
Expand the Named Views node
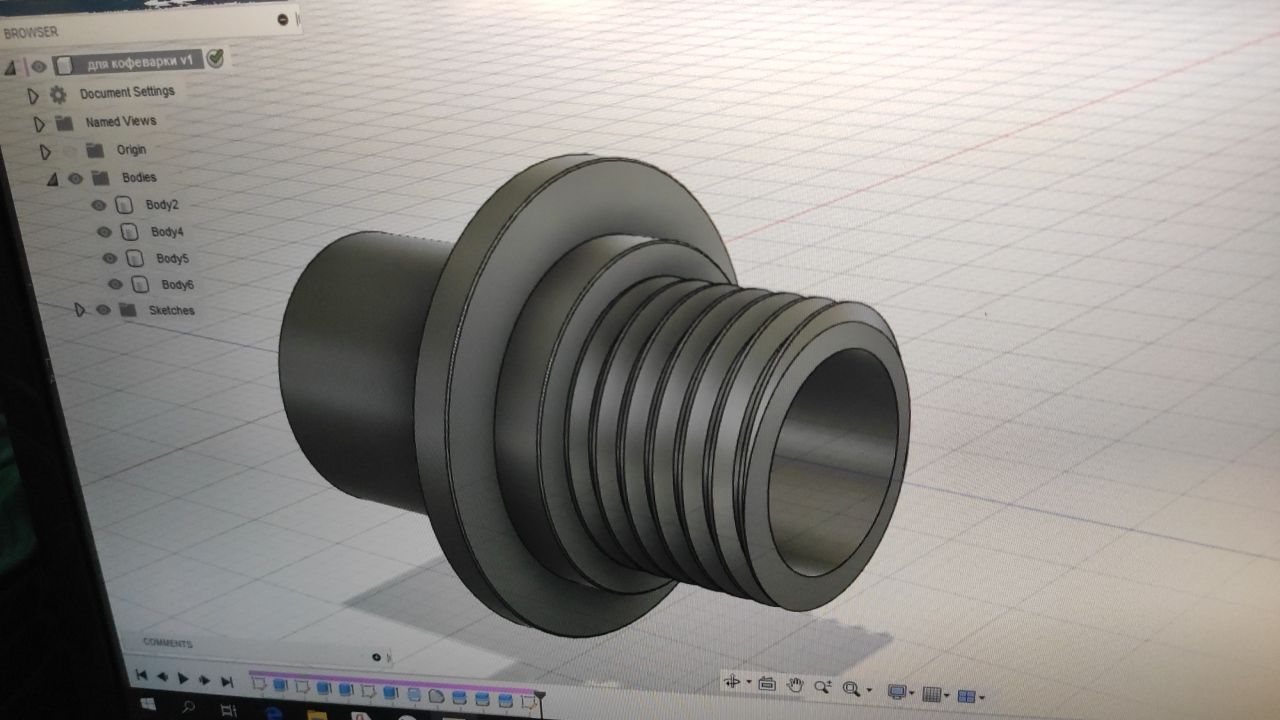(x=39, y=124)
